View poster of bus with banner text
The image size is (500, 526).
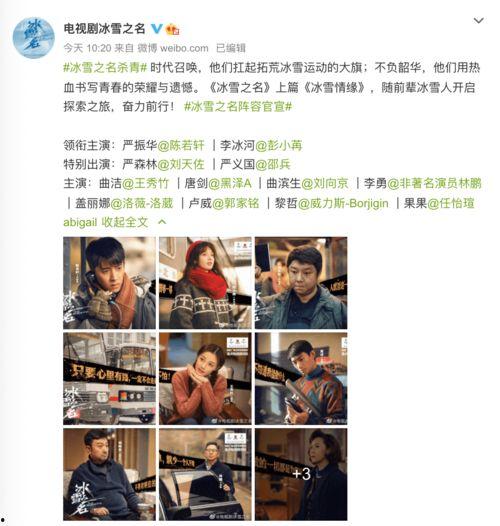(x=109, y=379)
